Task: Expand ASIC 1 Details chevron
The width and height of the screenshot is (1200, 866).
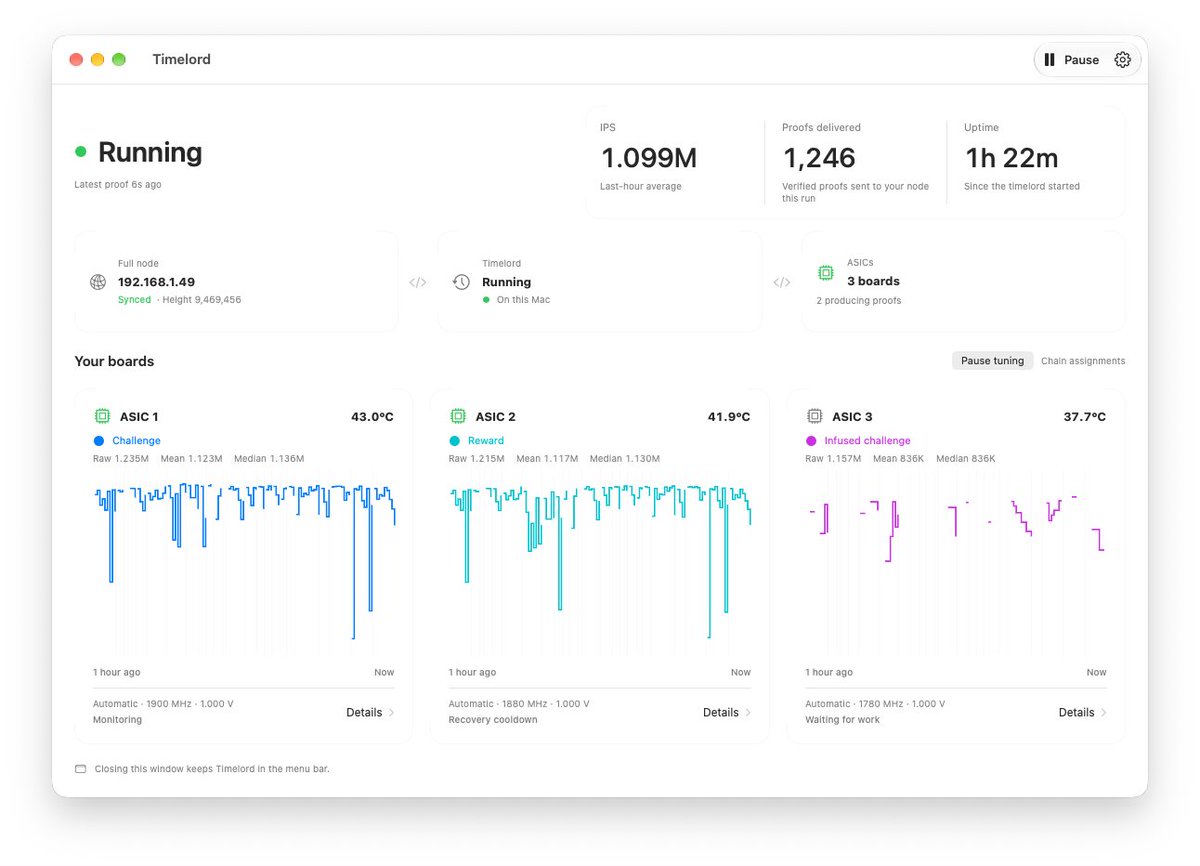Action: click(x=391, y=713)
